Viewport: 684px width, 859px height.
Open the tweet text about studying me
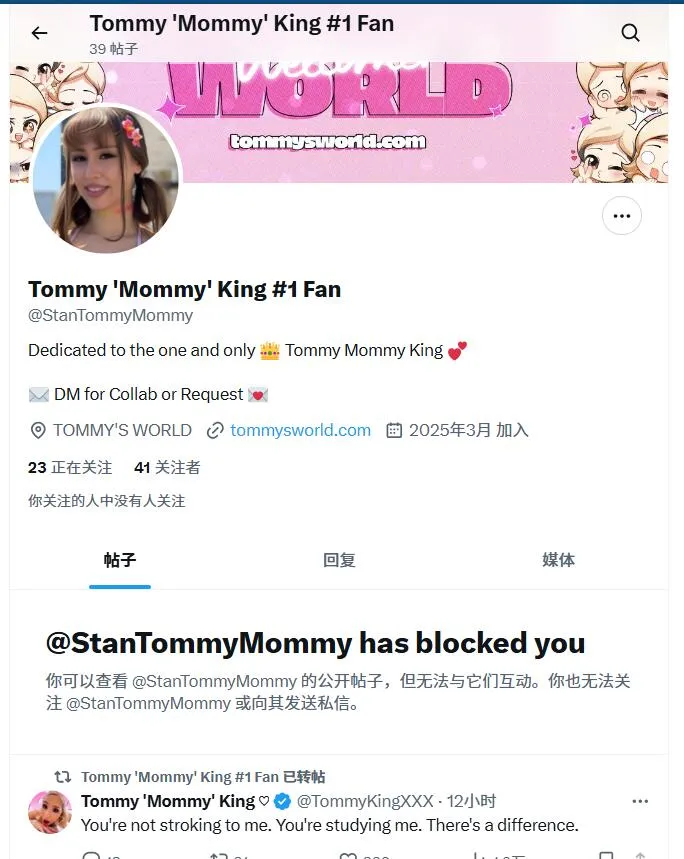click(330, 825)
